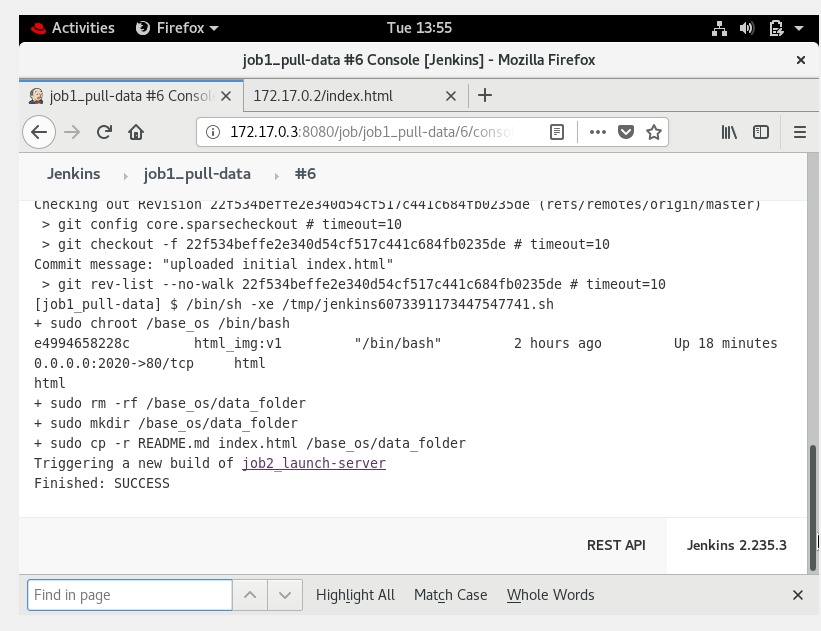Click the "git rev-list --no-walk" line
This screenshot has height=631, width=821.
[x=353, y=284]
